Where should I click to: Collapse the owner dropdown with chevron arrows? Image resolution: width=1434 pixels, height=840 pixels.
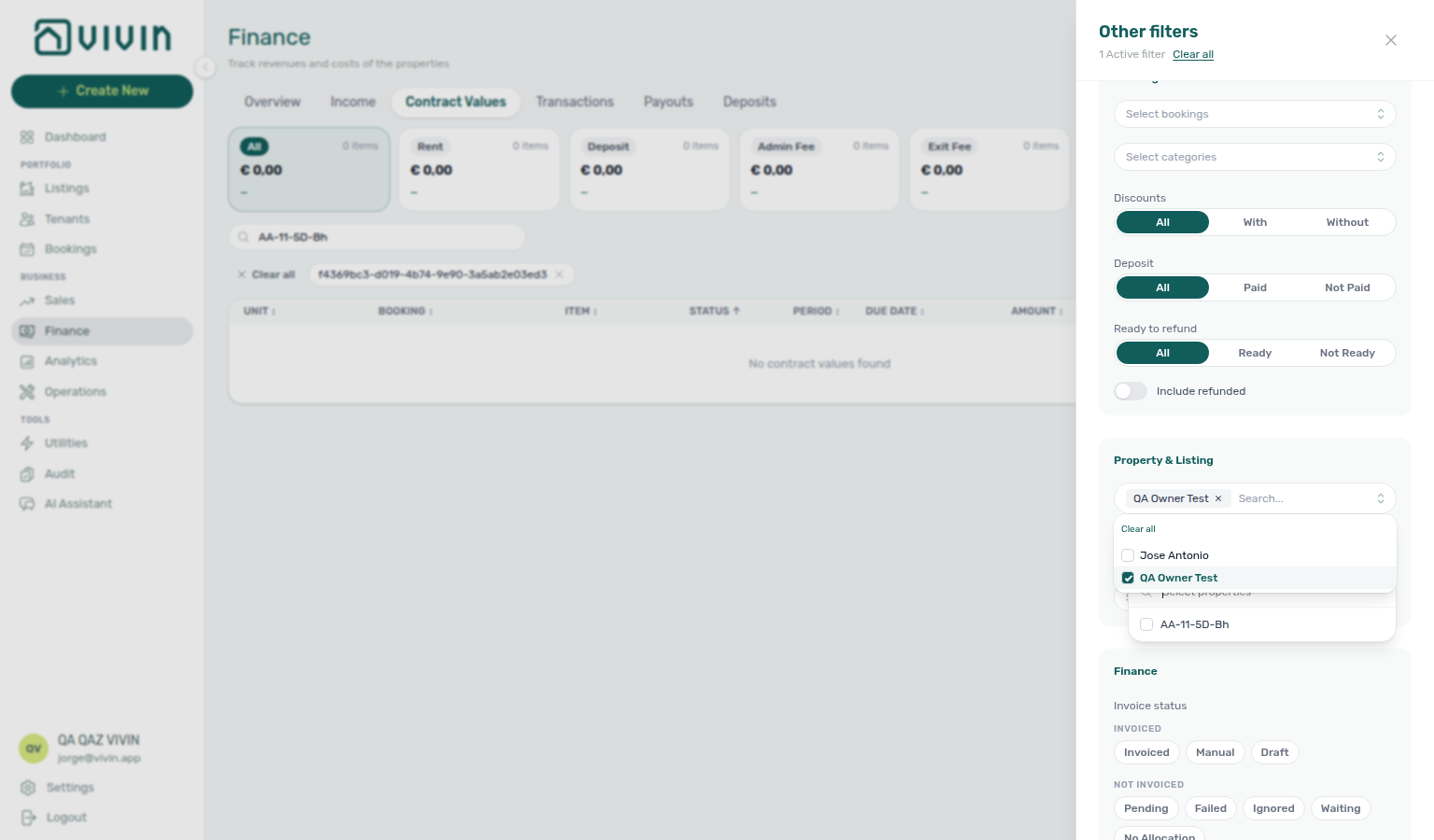tap(1381, 498)
